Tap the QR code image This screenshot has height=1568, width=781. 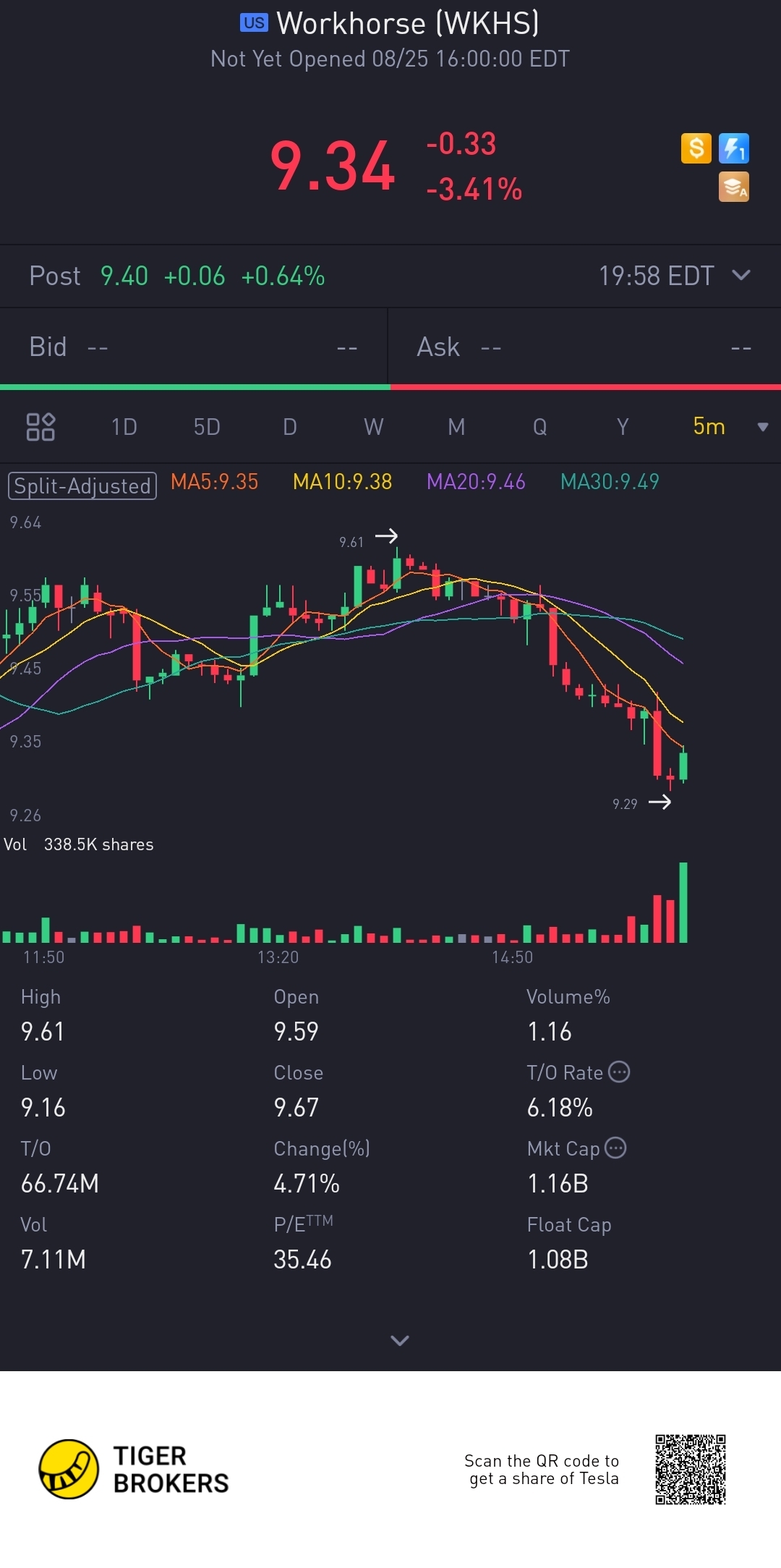click(690, 1469)
